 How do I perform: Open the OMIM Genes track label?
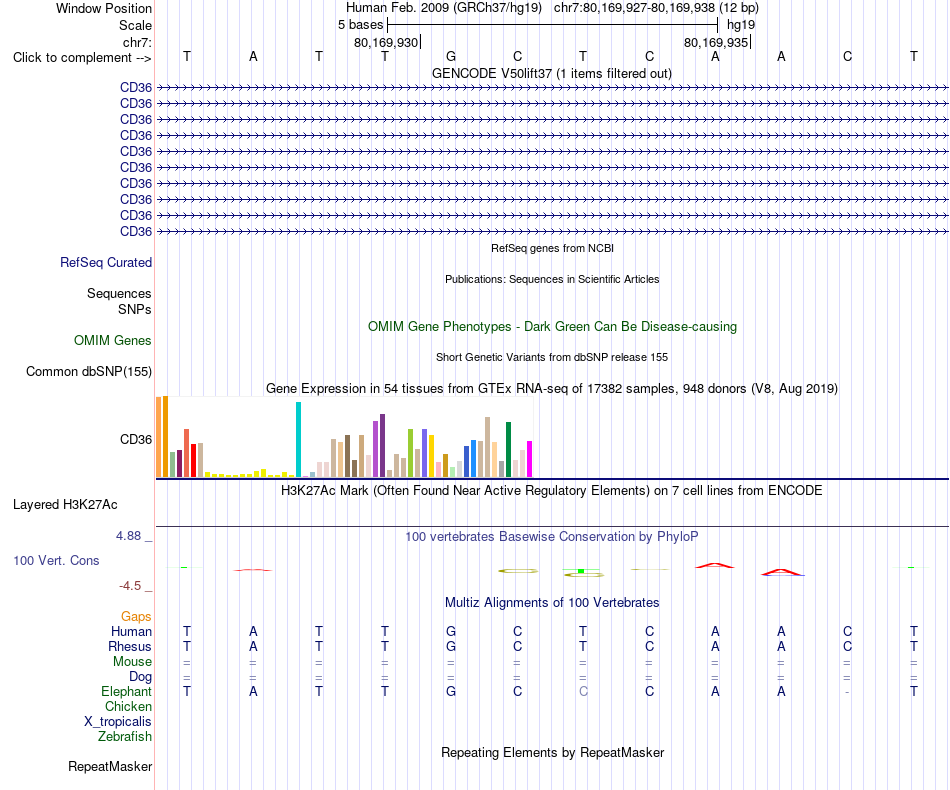point(113,340)
